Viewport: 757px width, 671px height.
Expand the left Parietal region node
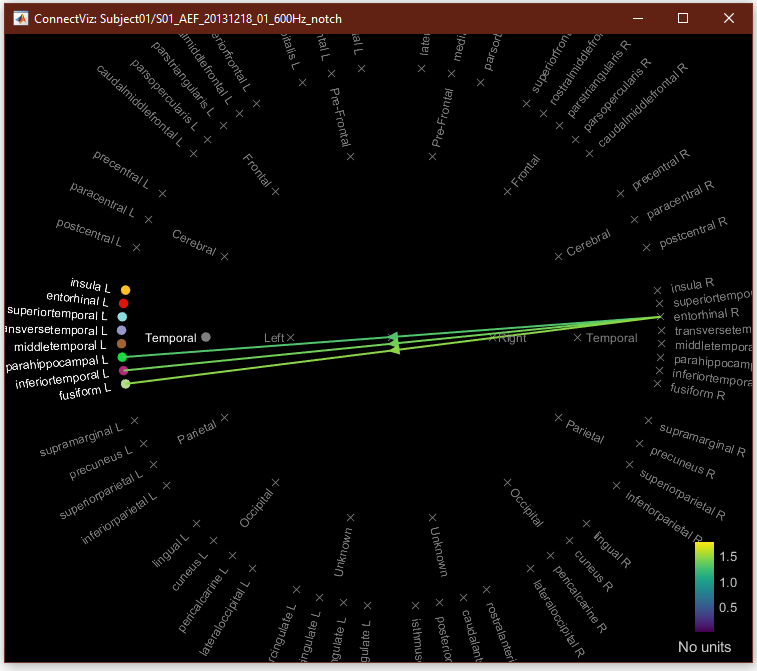click(x=225, y=417)
